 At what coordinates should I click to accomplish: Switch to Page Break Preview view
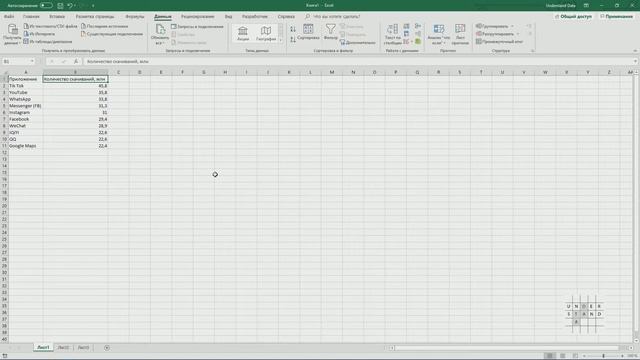(x=575, y=356)
